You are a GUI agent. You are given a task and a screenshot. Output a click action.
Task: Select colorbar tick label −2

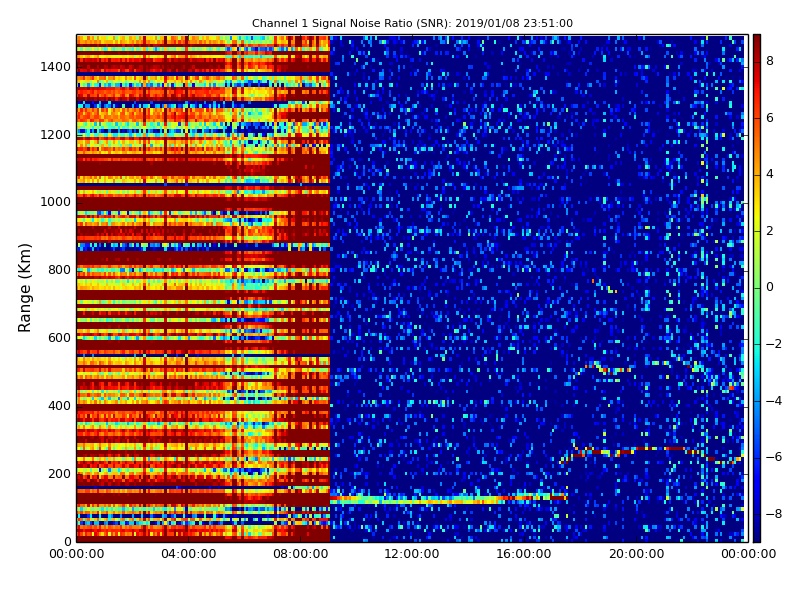[x=774, y=344]
